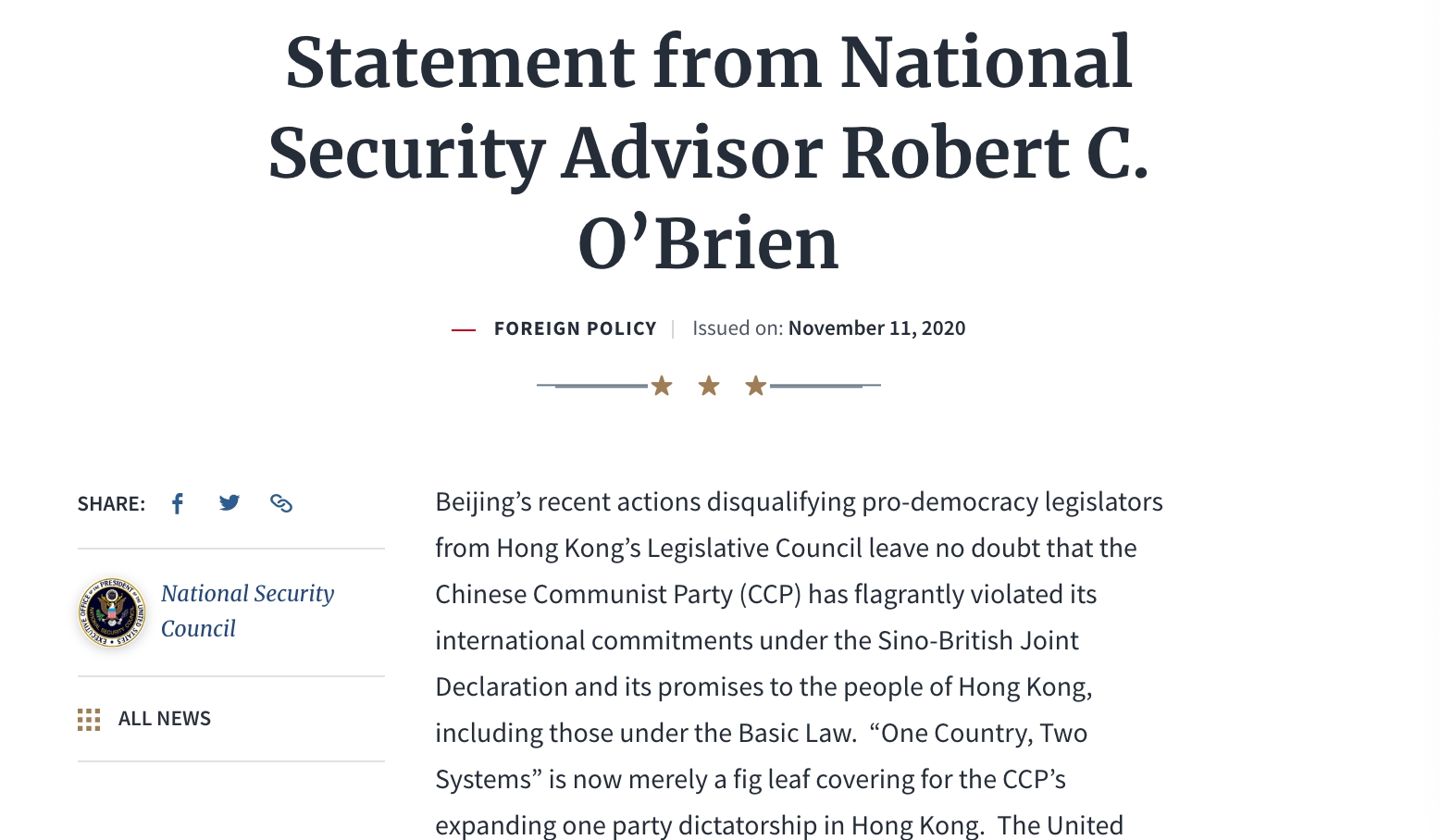Open the National Security Council link
Image resolution: width=1440 pixels, height=840 pixels.
247,611
